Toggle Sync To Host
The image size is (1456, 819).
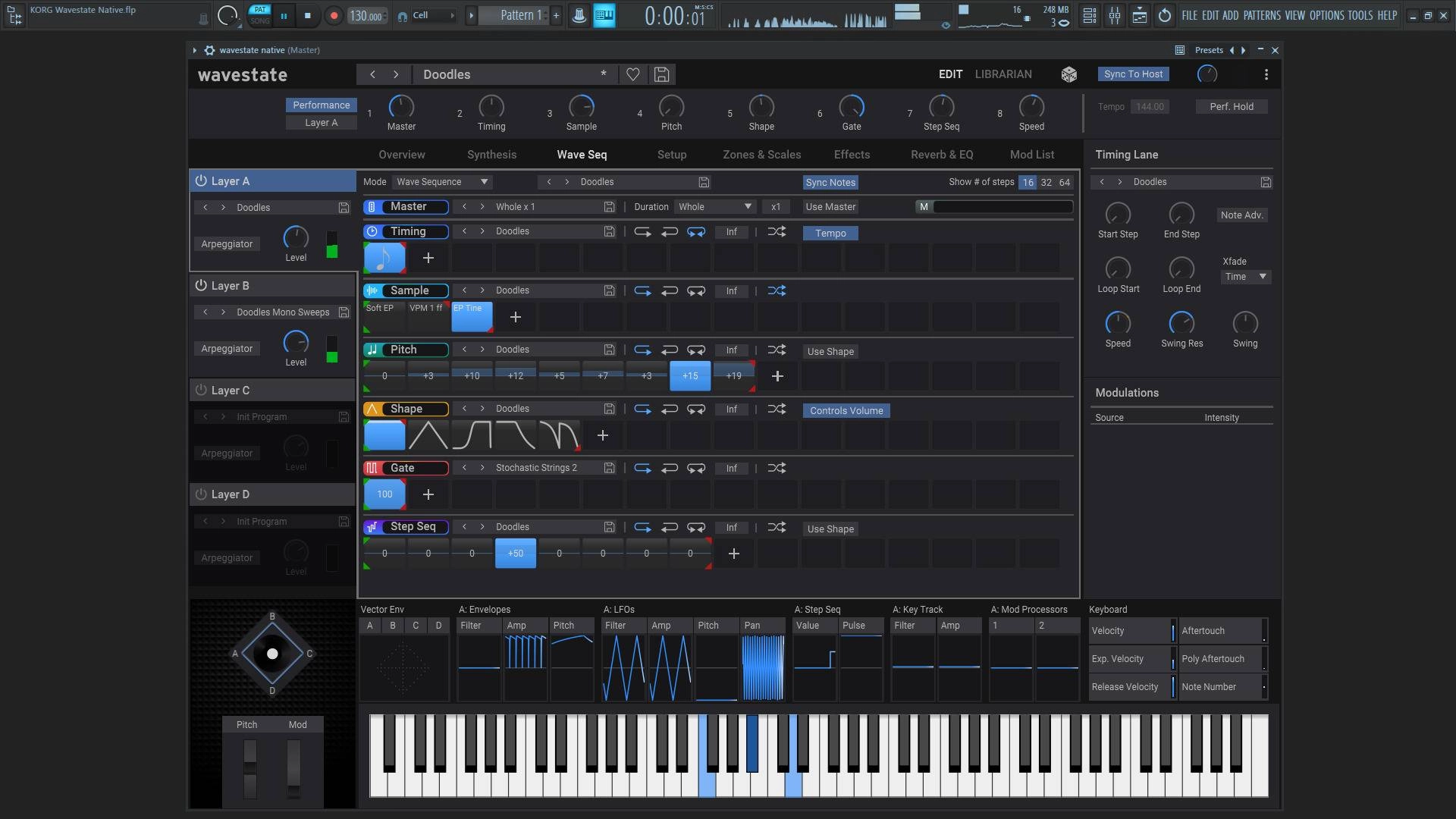[x=1133, y=74]
